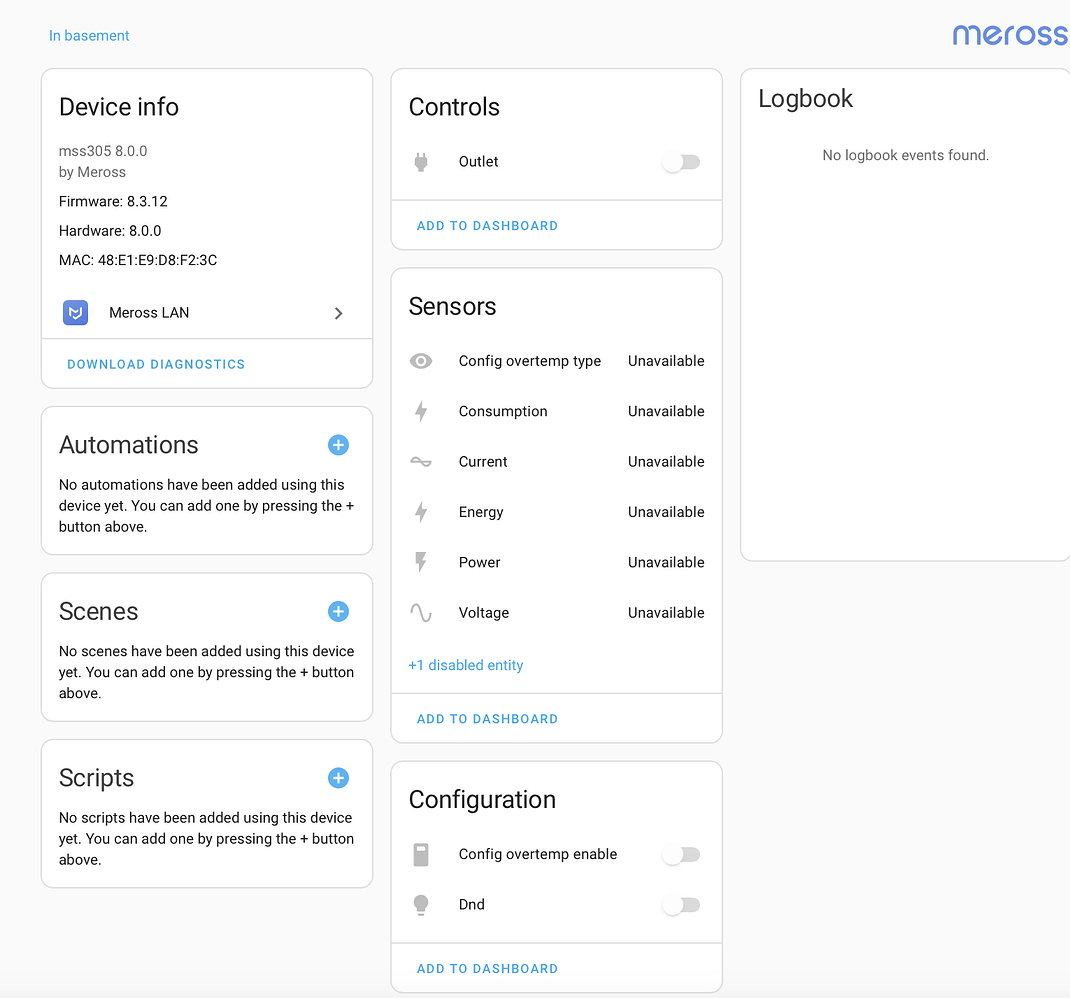
Task: Click the lightning icon next to Consumption
Action: pyautogui.click(x=421, y=411)
